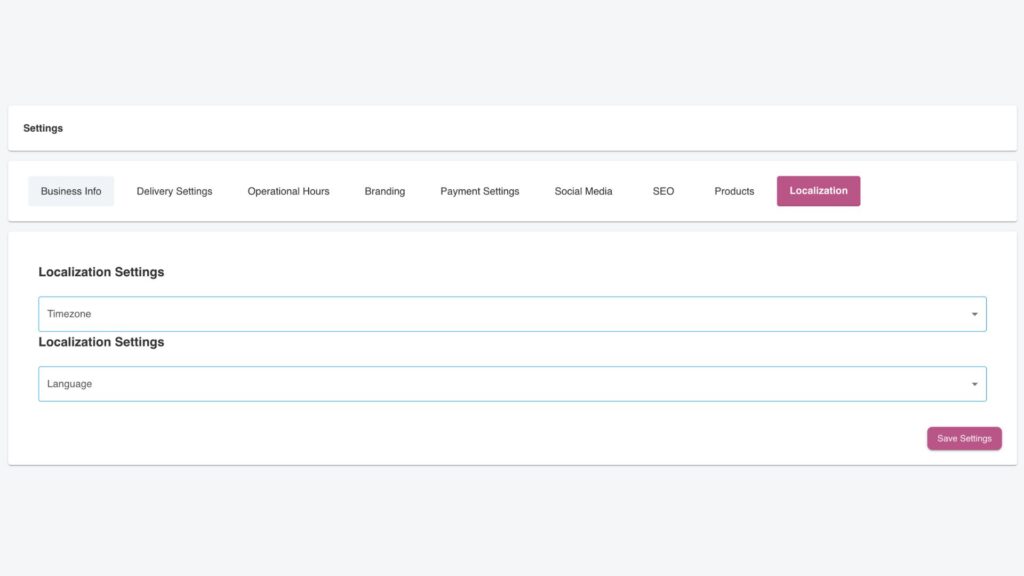This screenshot has width=1024, height=576.
Task: Expand the Timezone select field
Action: 500,314
